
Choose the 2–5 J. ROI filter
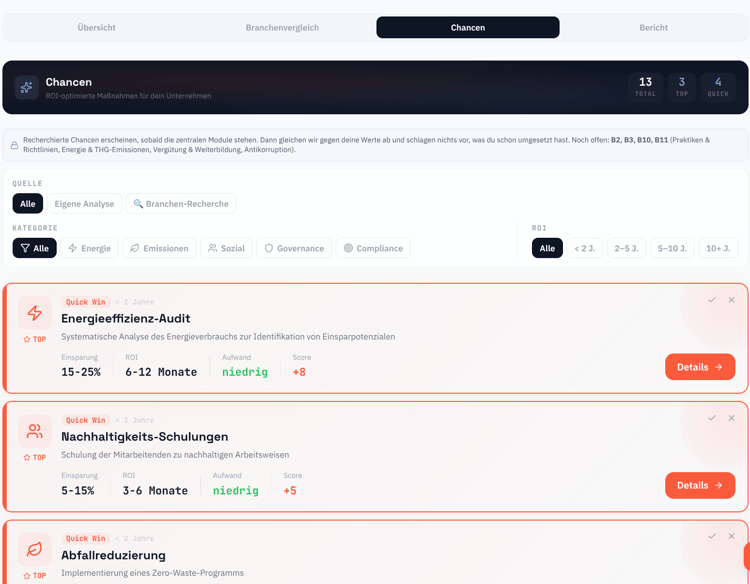626,248
